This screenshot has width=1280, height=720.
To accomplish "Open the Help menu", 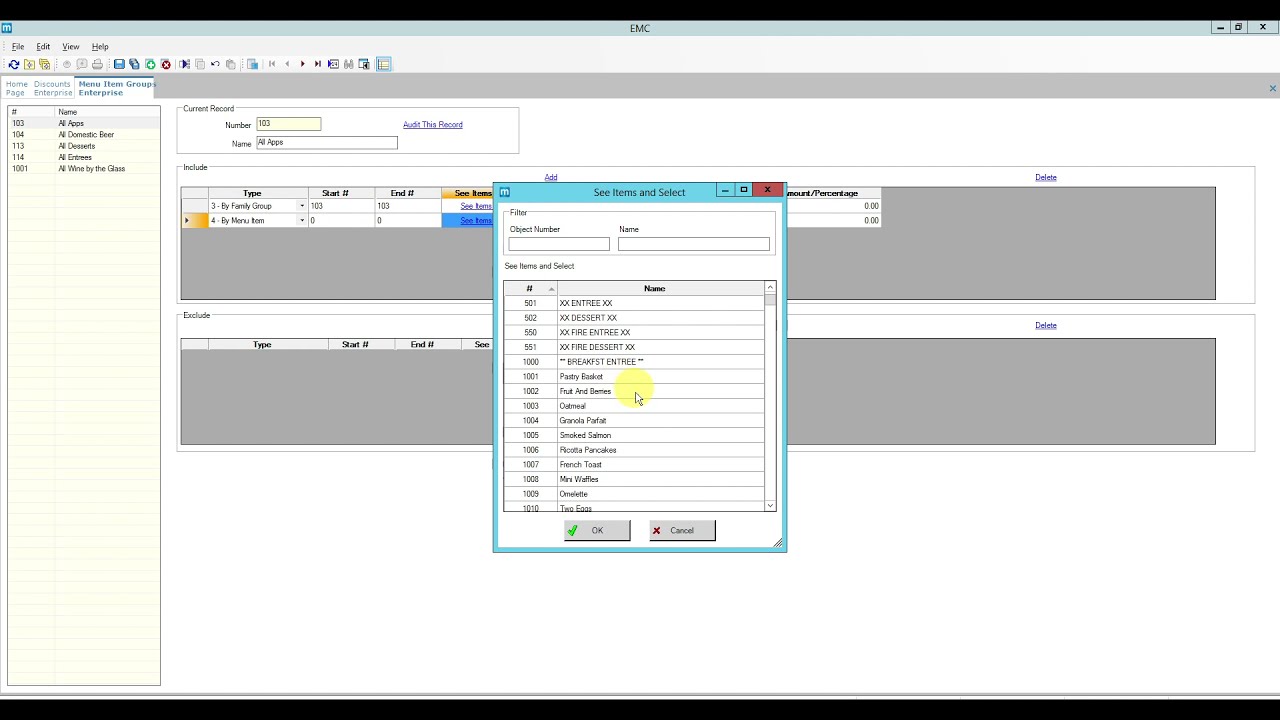I will point(100,47).
